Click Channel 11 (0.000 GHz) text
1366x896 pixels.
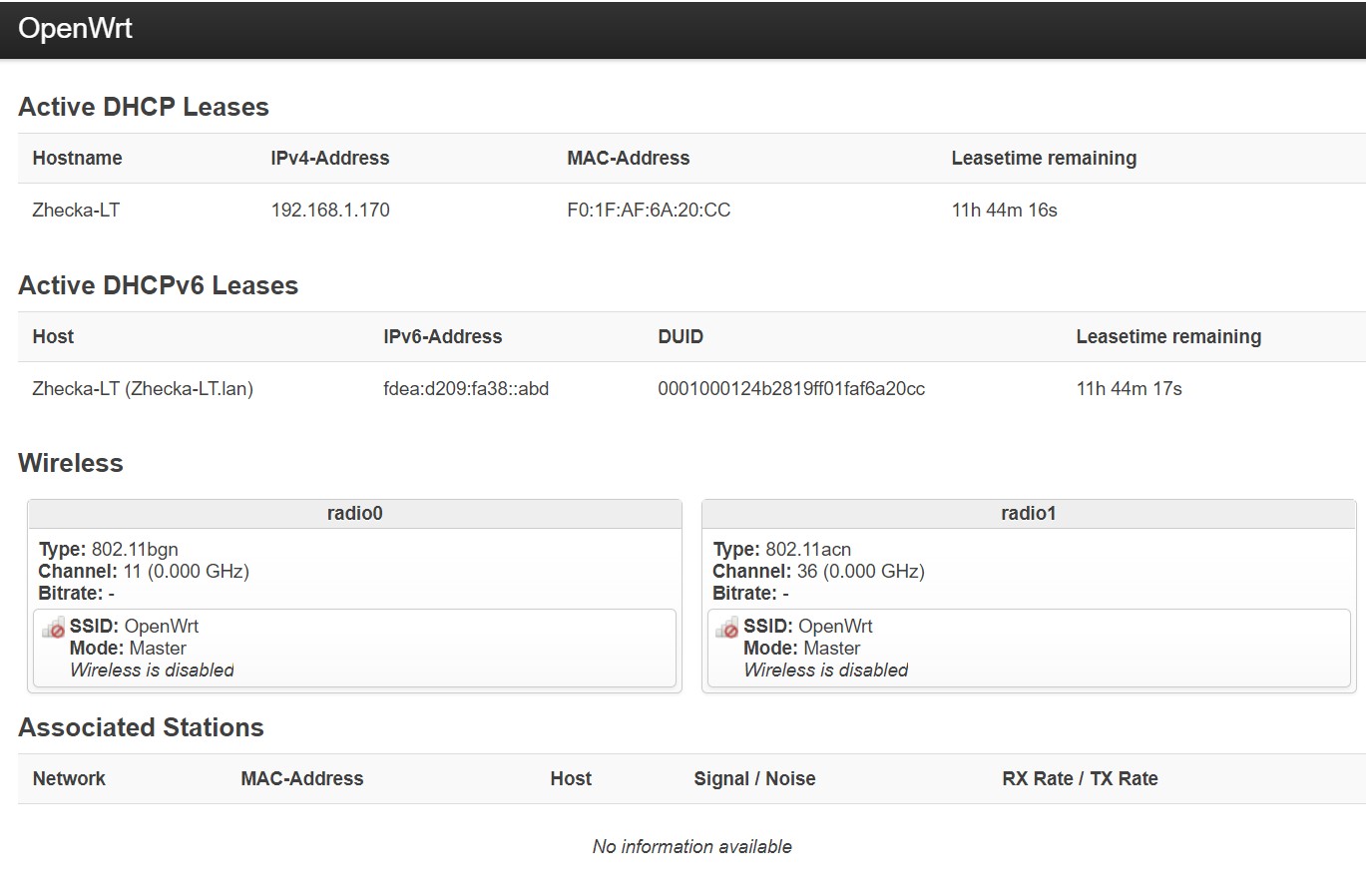[144, 571]
